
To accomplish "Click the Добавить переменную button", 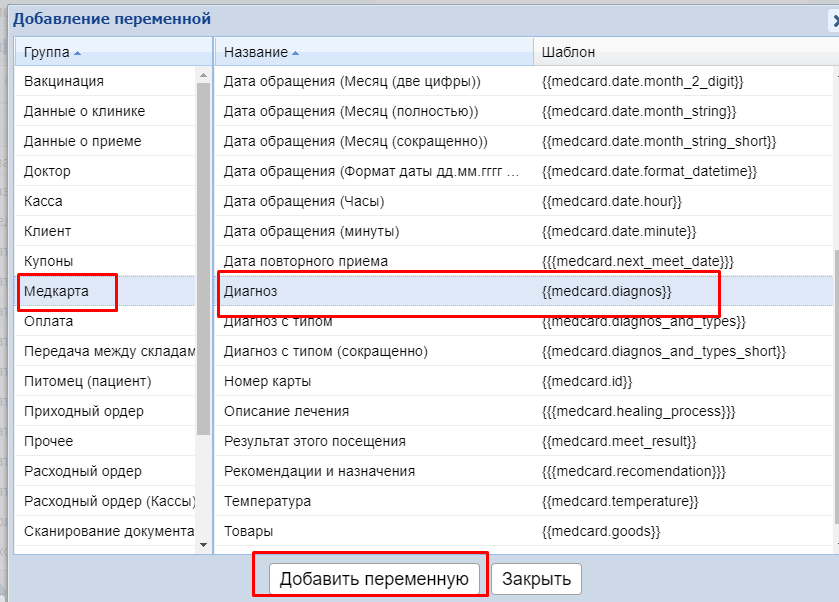I will click(374, 578).
